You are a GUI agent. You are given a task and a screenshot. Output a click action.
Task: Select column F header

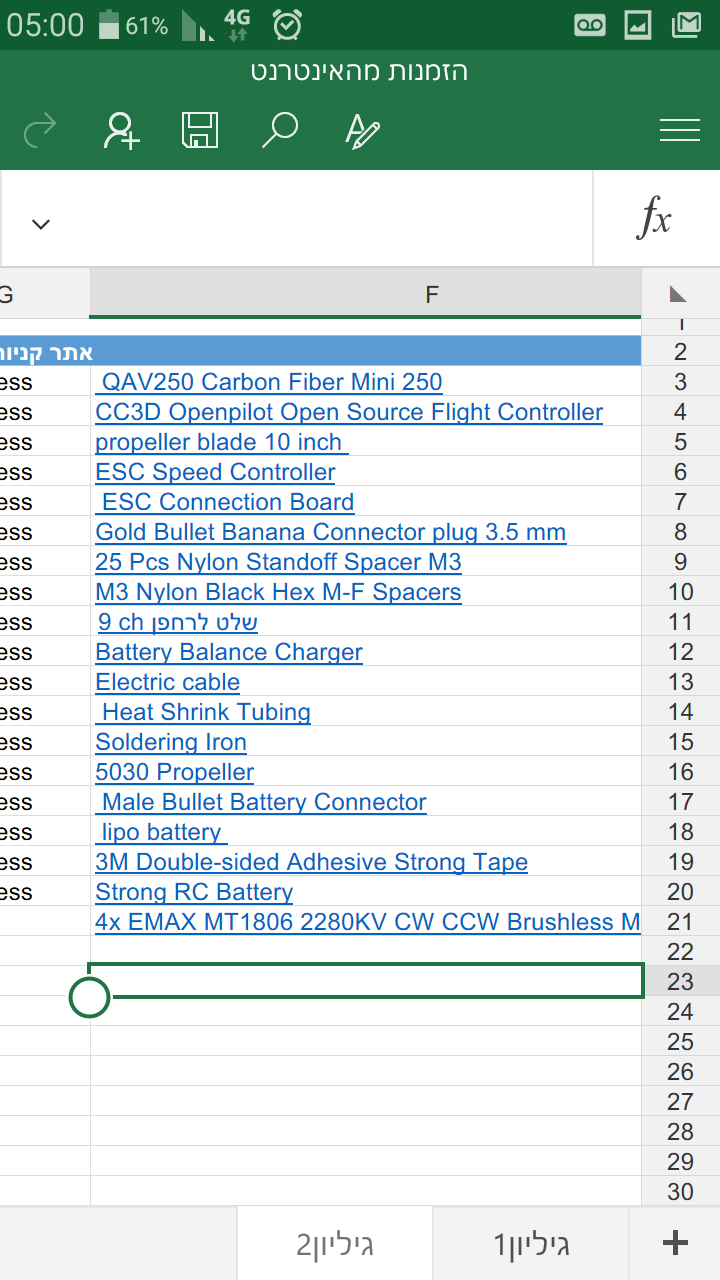click(x=365, y=294)
